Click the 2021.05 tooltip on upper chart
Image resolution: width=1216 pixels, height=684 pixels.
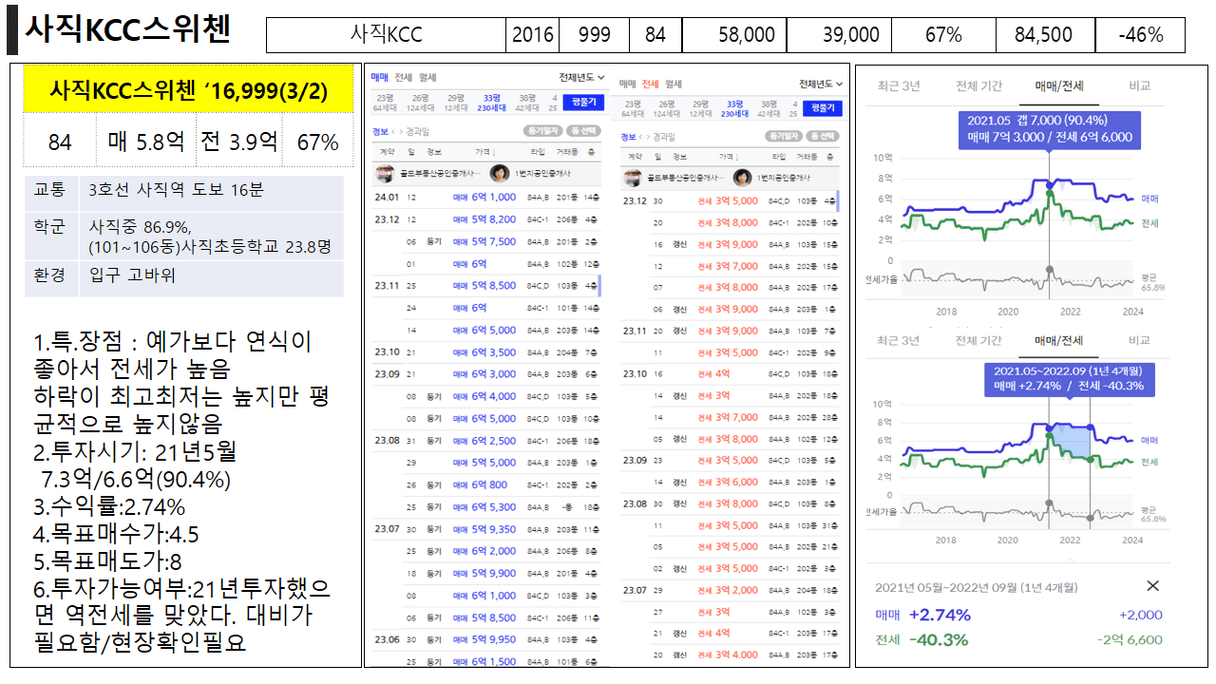click(1049, 128)
